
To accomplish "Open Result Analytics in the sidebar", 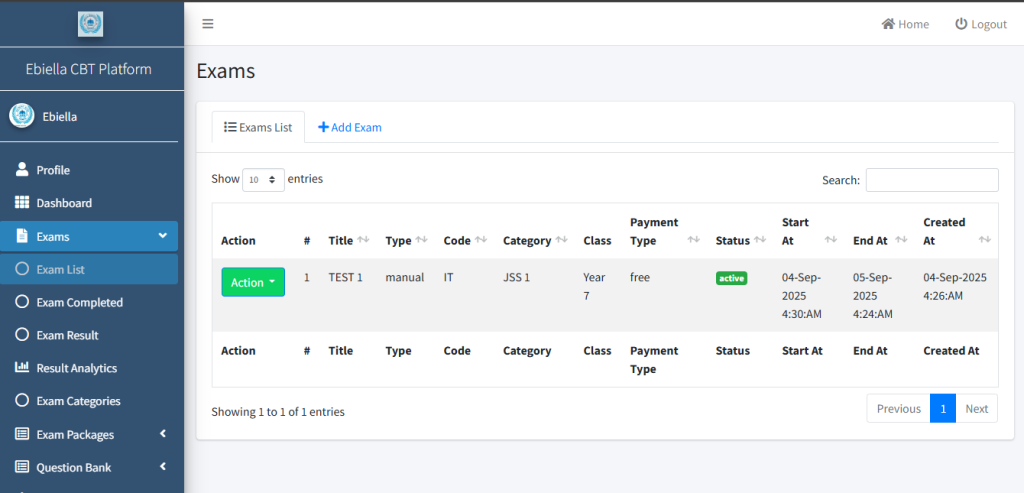I will (x=76, y=368).
